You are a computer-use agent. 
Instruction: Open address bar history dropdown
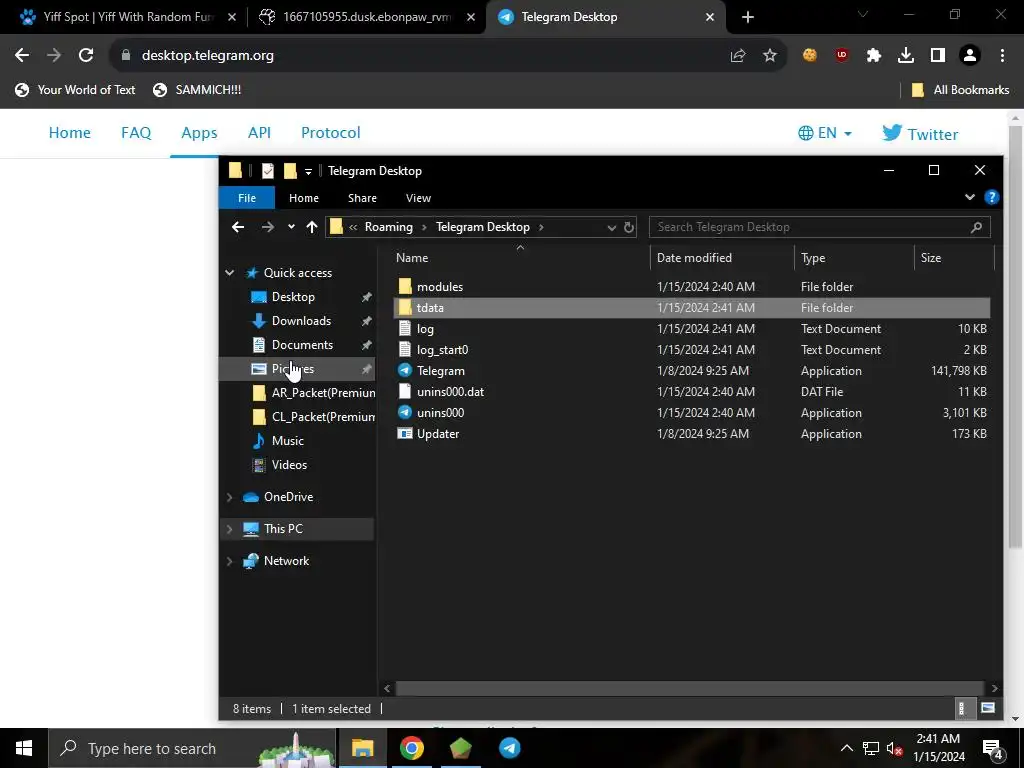(611, 227)
